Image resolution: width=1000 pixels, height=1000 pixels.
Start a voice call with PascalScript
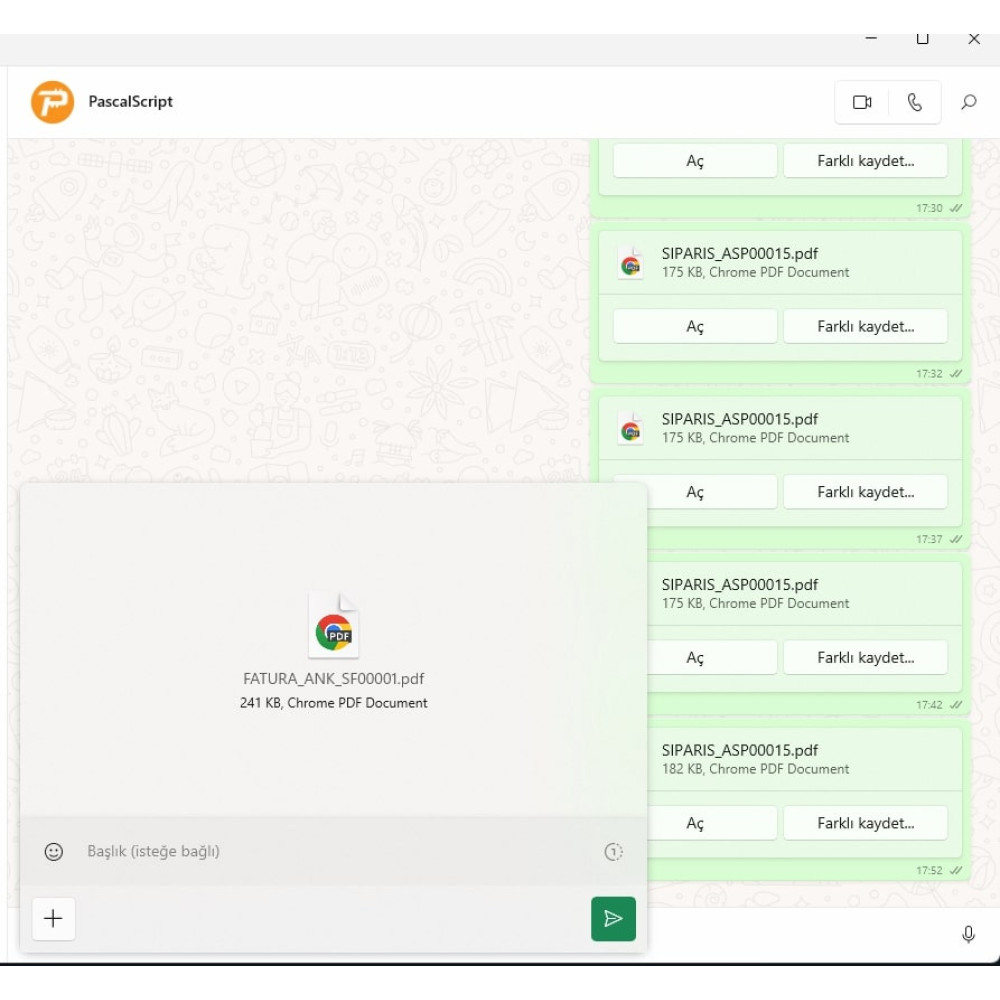tap(916, 102)
